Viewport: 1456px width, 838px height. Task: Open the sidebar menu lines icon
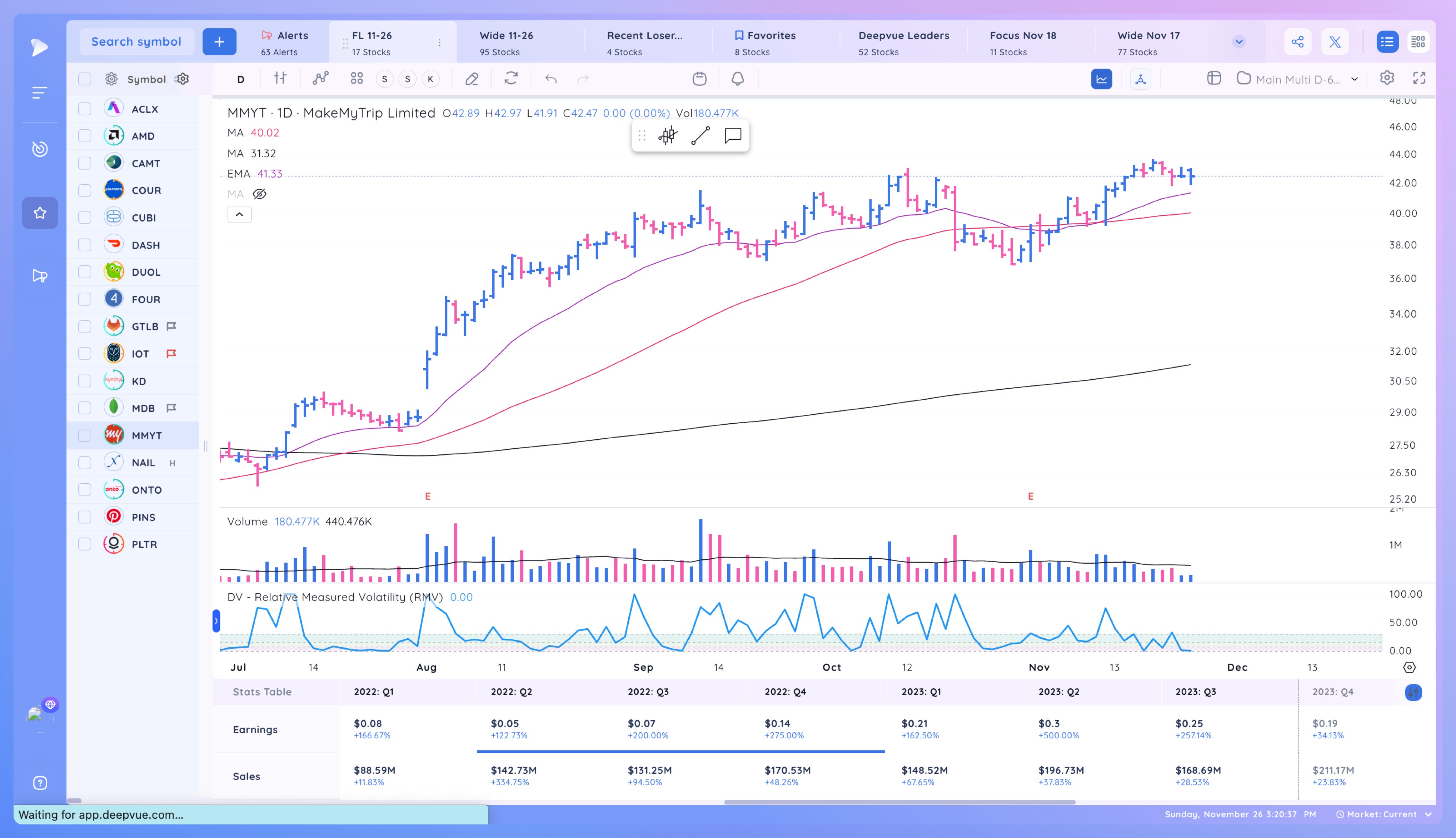tap(39, 93)
